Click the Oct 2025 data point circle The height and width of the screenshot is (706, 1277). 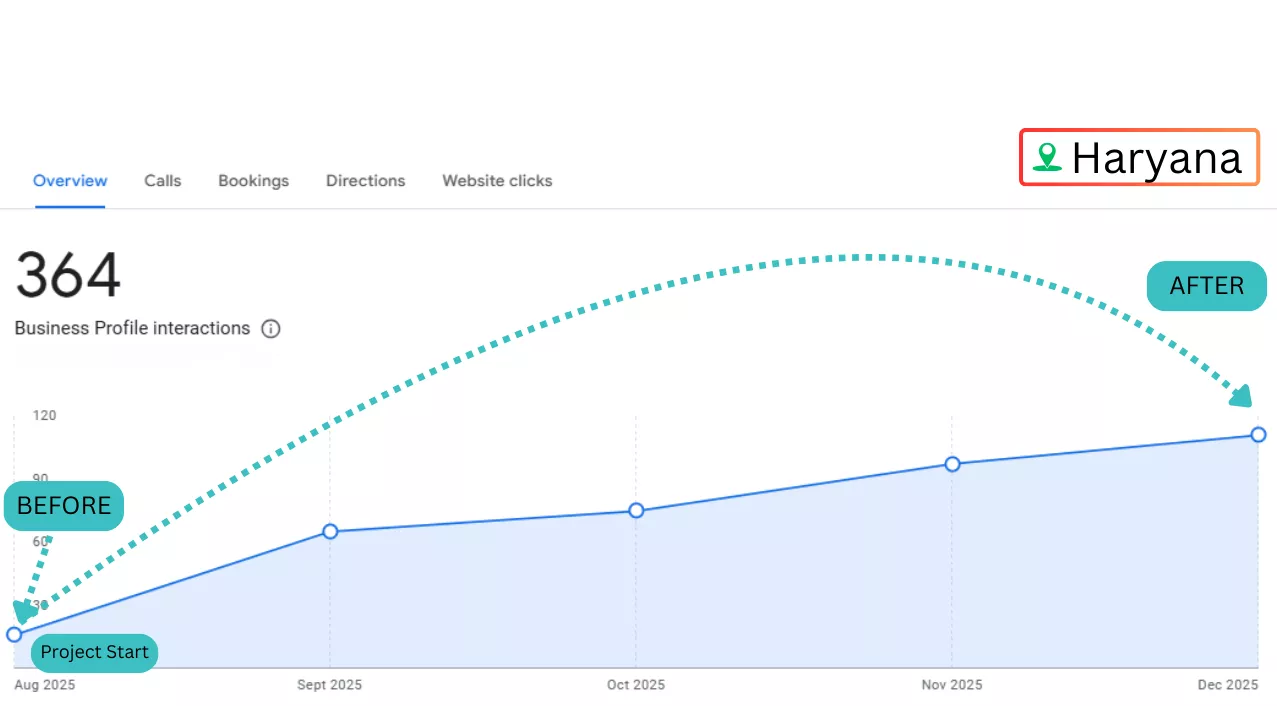pos(636,510)
